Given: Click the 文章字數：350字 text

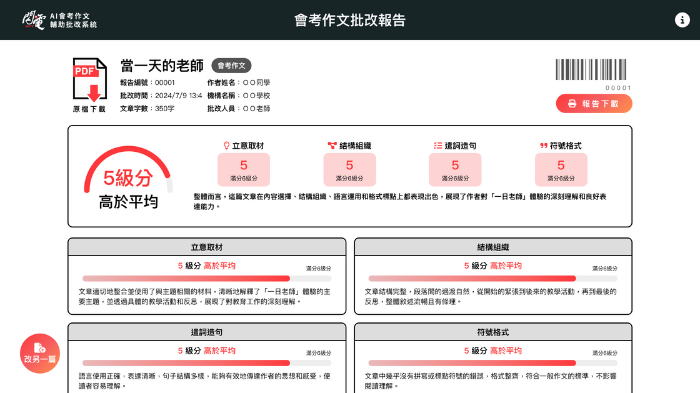Looking at the screenshot, I should point(147,109).
